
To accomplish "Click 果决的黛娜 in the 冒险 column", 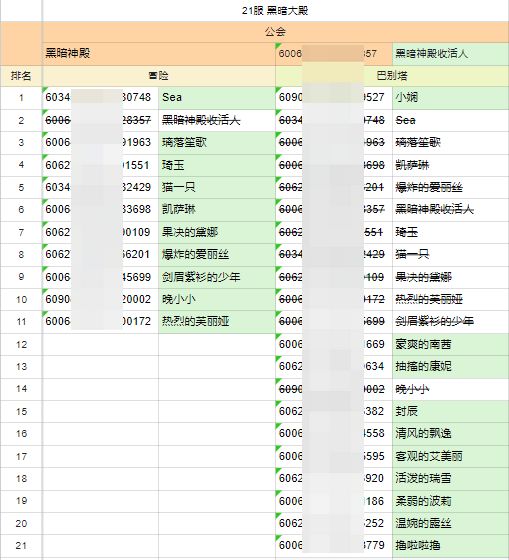I will click(217, 232).
